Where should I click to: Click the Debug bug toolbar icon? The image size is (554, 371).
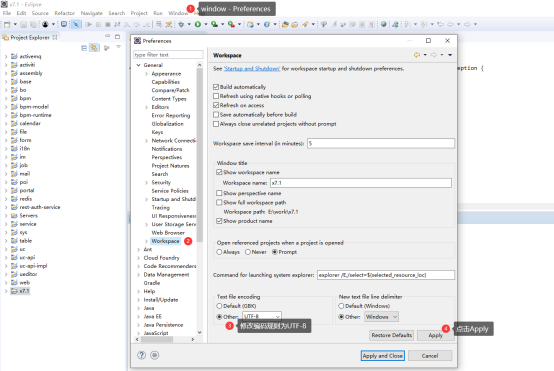click(181, 24)
